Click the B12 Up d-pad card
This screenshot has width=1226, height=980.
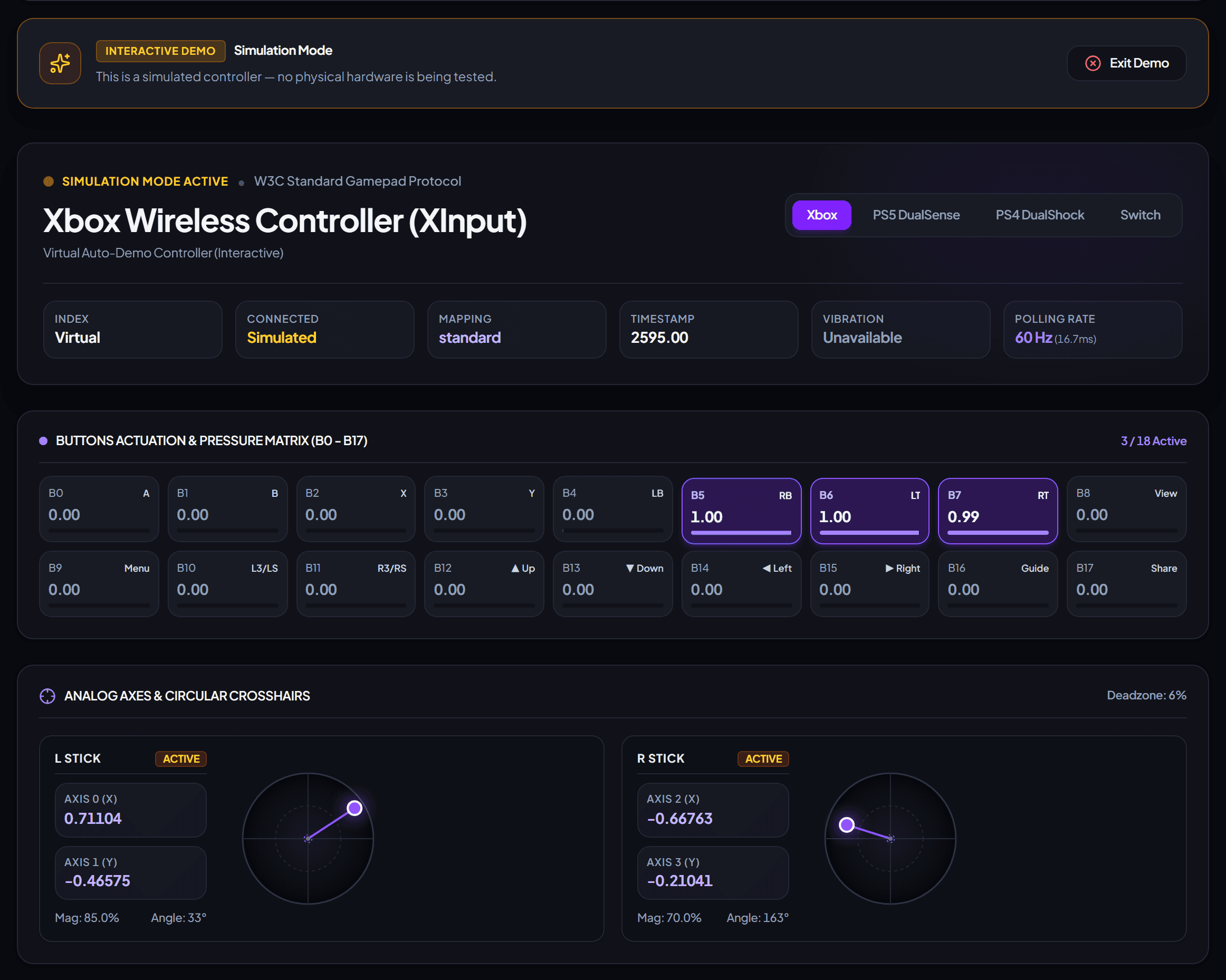click(484, 584)
